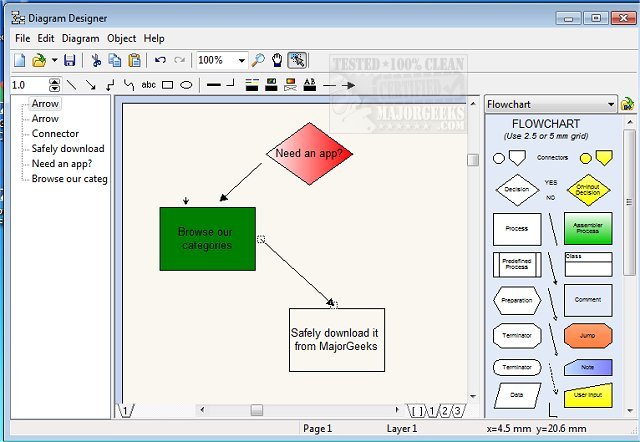
Task: Pick the Preparation hexagon template
Action: 517,300
